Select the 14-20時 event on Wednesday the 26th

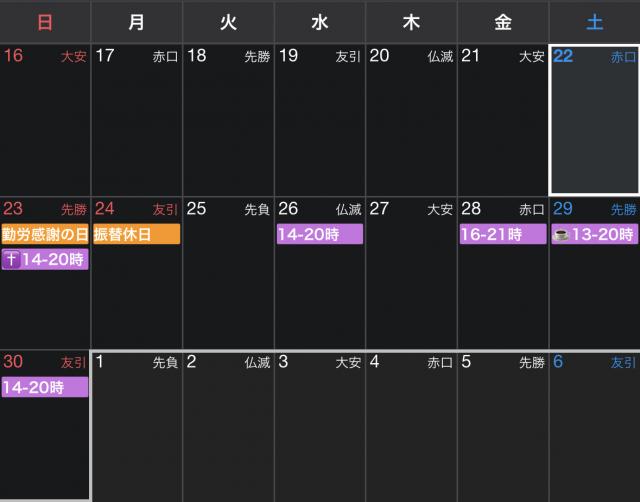point(319,235)
